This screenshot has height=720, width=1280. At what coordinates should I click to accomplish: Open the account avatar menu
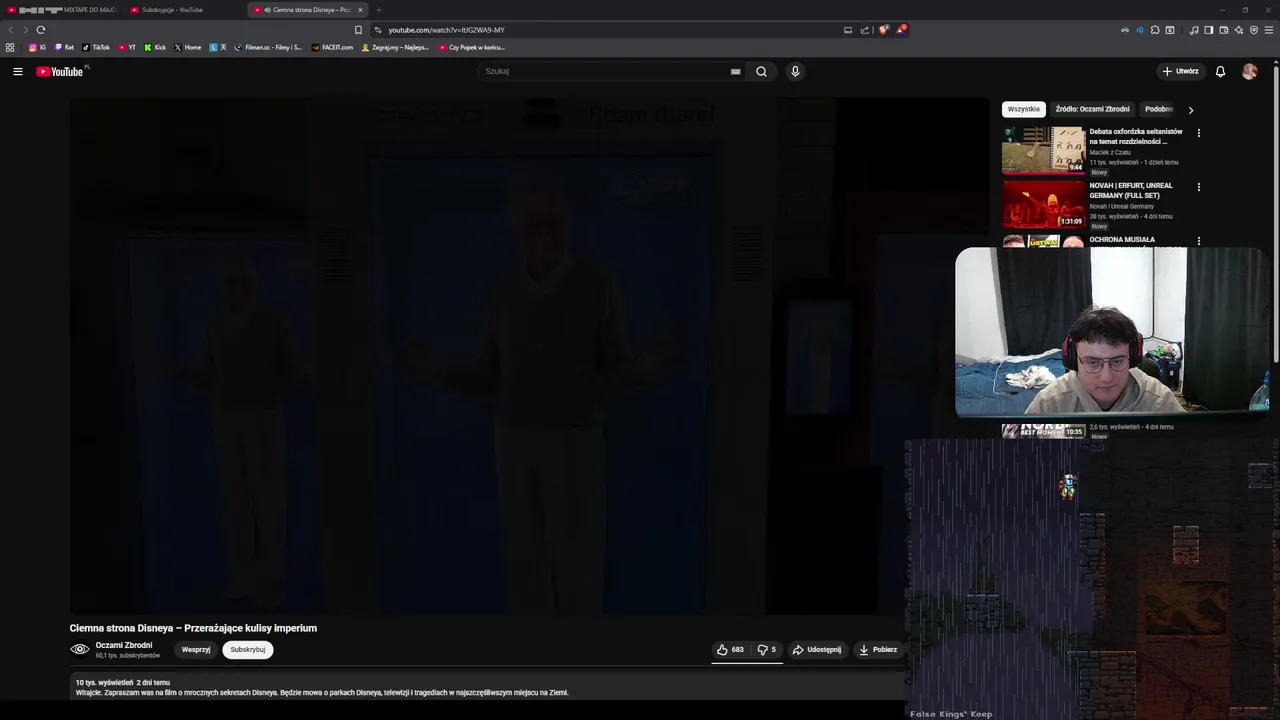[x=1249, y=71]
